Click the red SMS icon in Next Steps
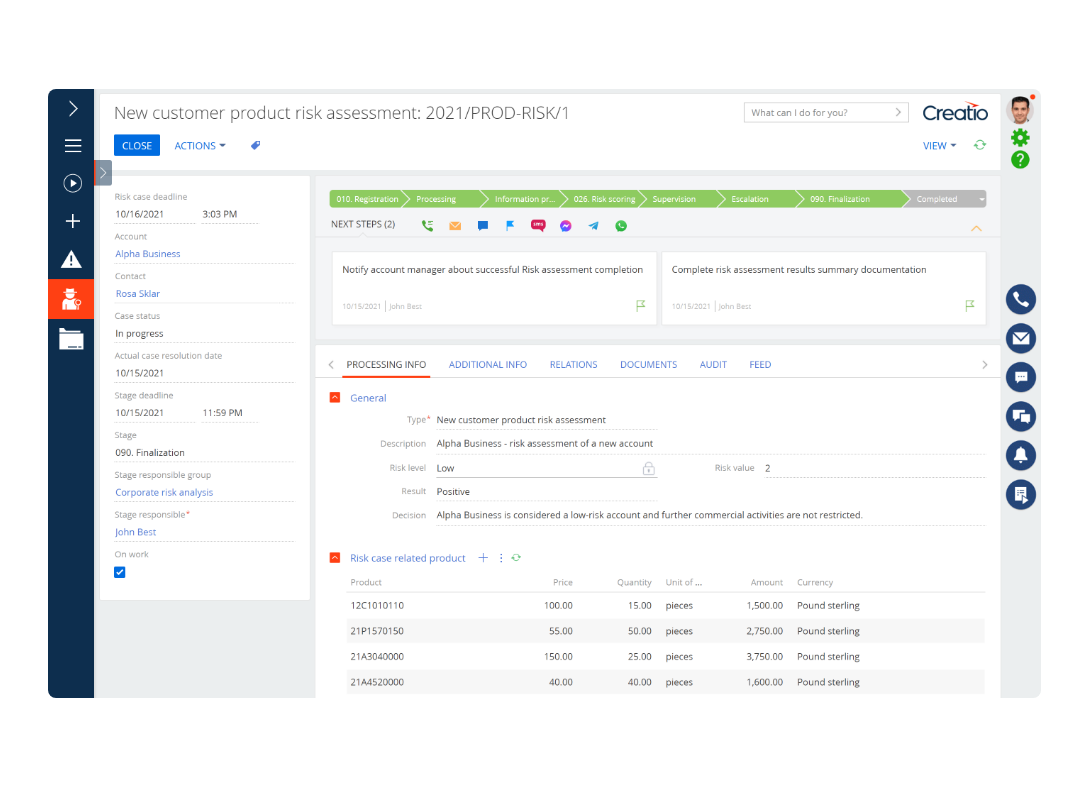Screen dimensions: 1082x800 538,226
